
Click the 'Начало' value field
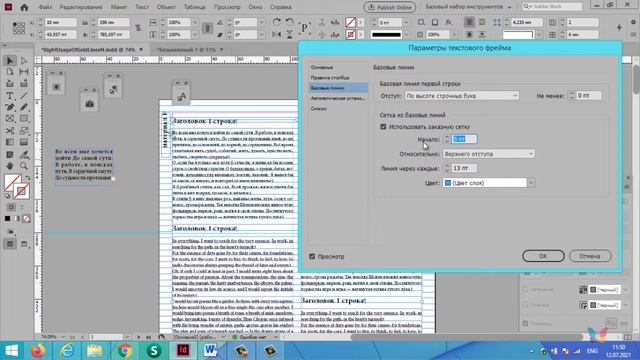click(464, 139)
